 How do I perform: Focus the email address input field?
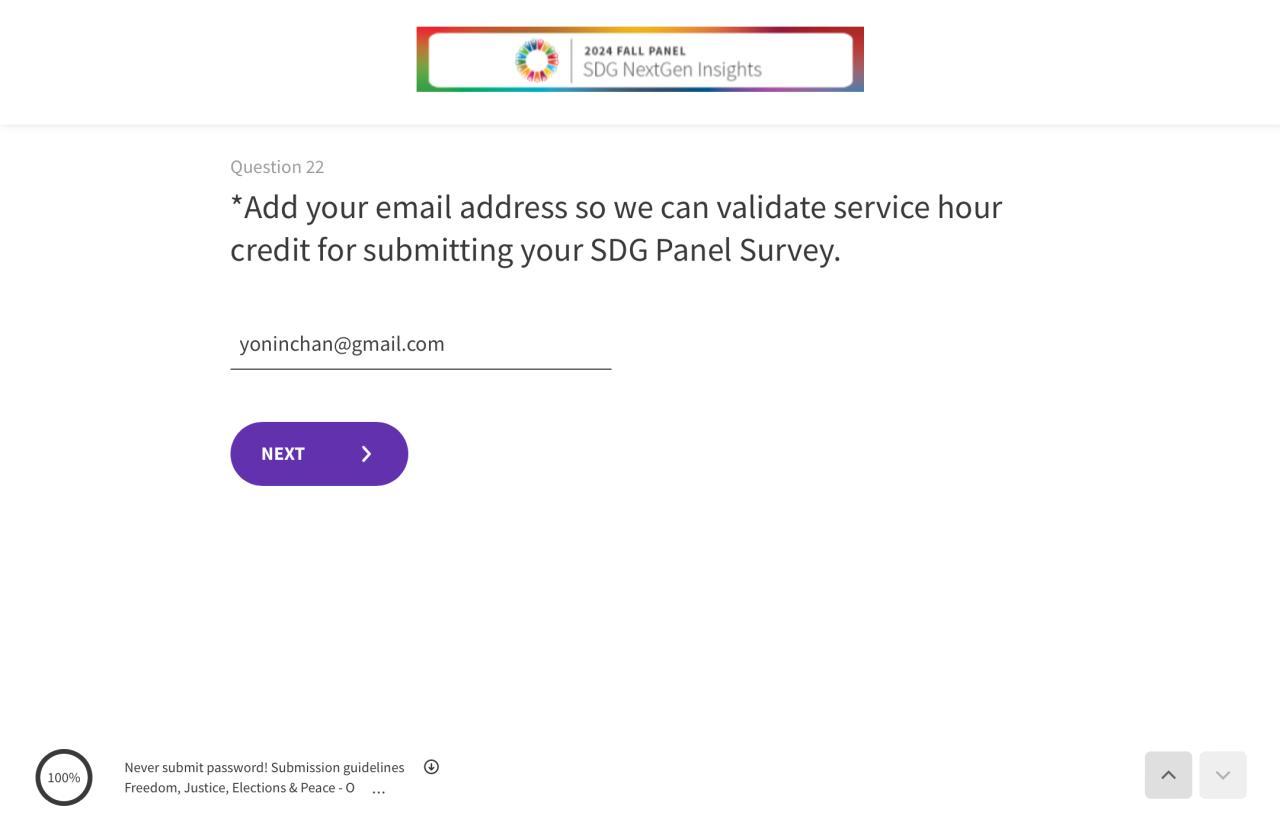coord(420,345)
